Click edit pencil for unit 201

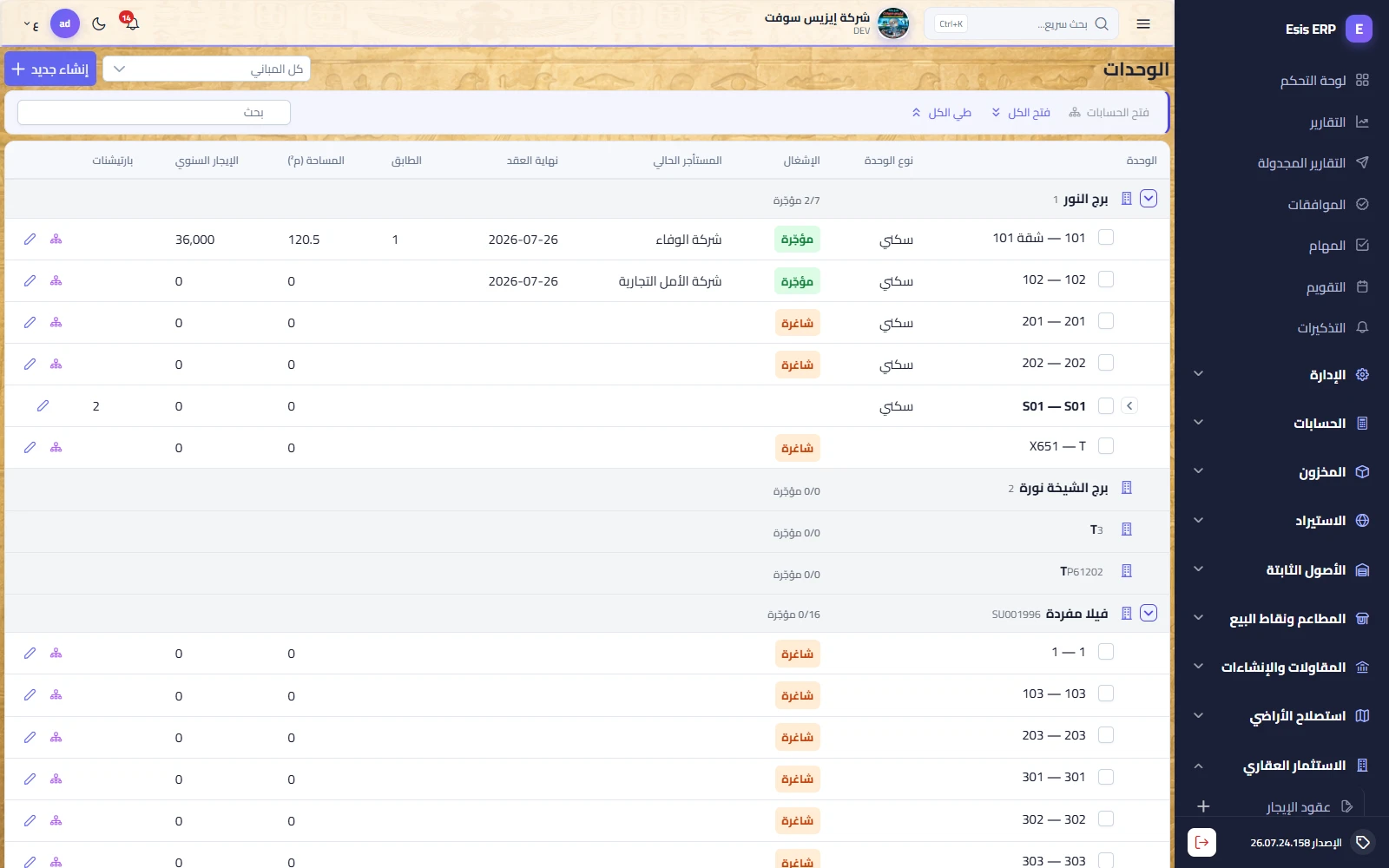click(x=30, y=322)
